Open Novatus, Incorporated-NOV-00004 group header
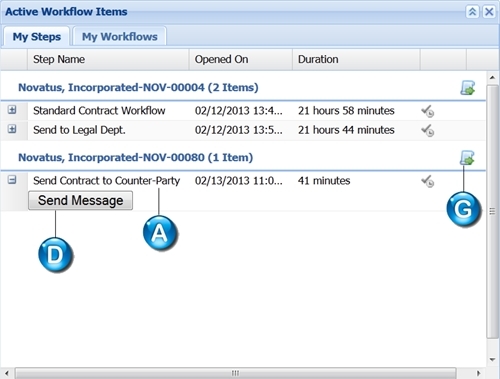Image resolution: width=500 pixels, height=379 pixels. 138,87
